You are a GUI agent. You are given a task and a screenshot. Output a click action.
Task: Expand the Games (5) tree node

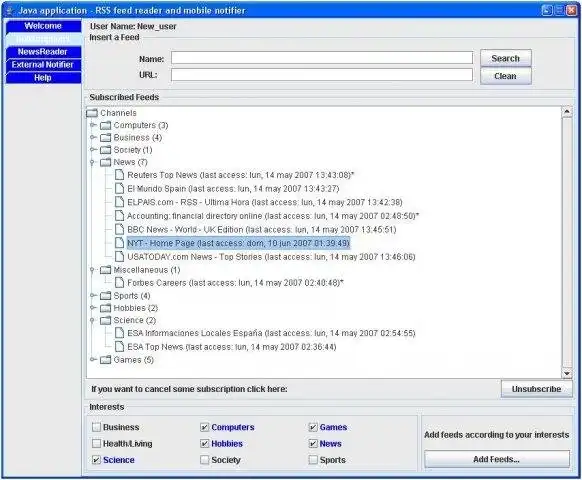click(93, 359)
